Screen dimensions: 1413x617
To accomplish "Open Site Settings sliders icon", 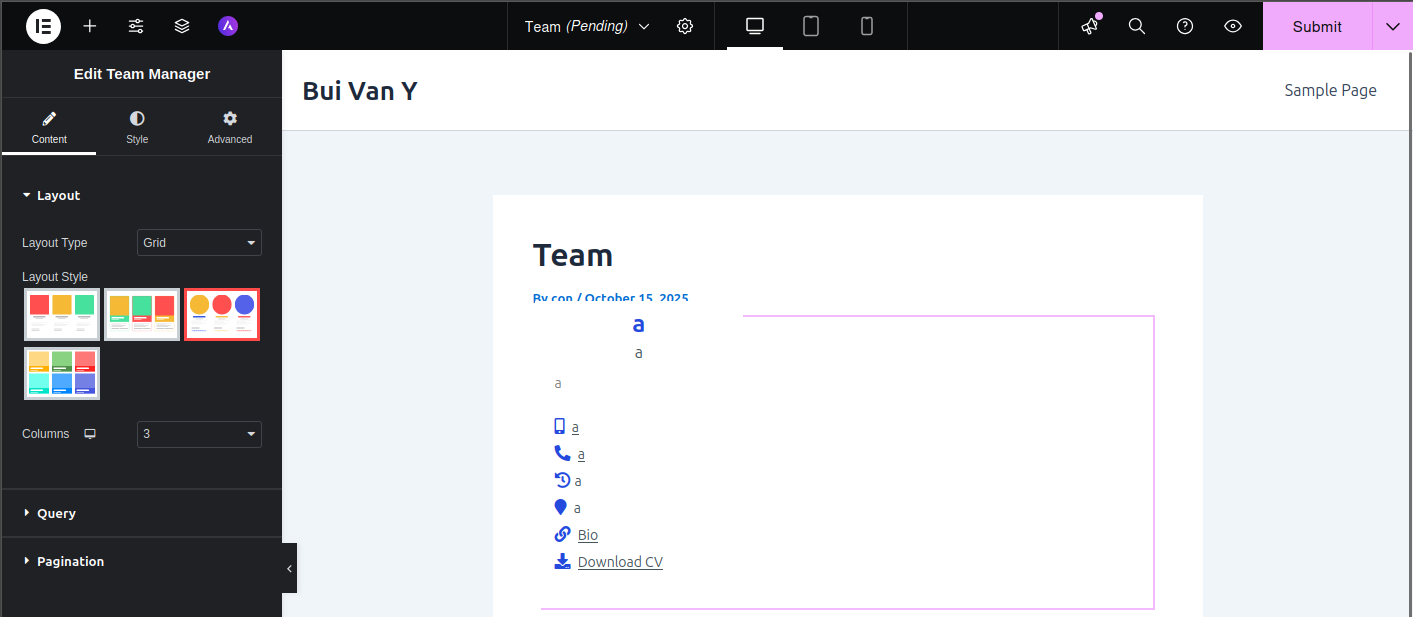I will coord(136,26).
